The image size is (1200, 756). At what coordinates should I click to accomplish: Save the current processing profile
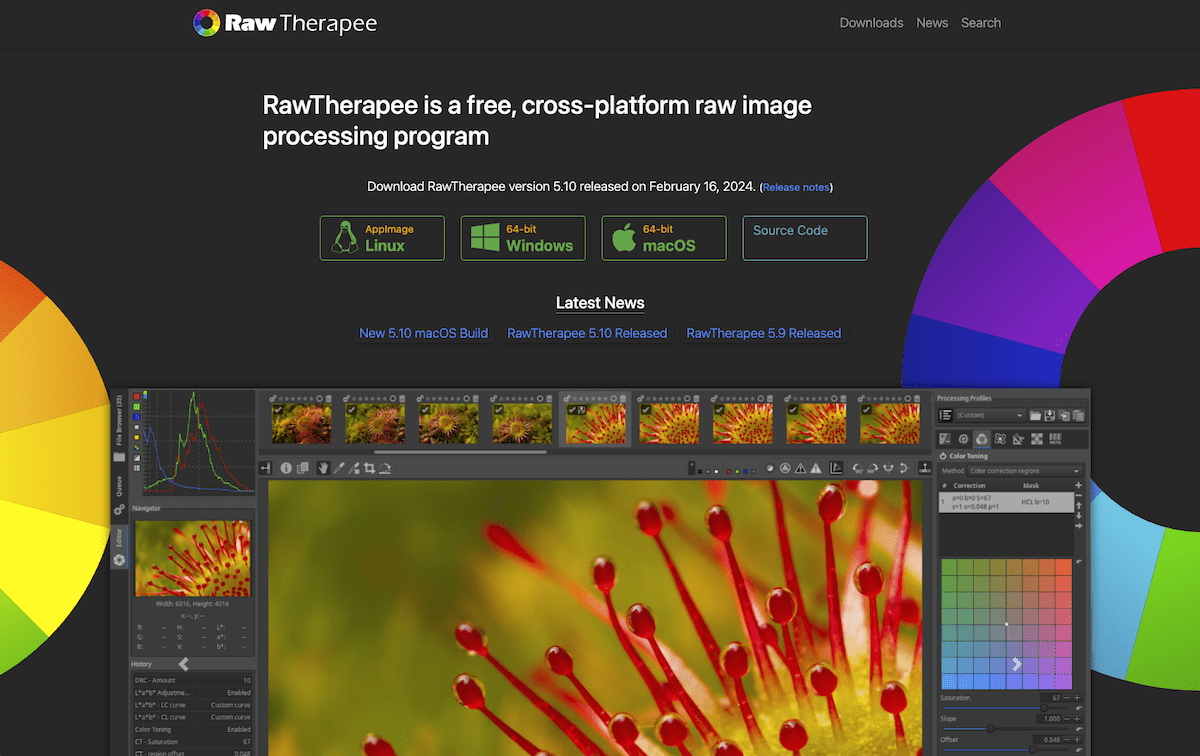pos(1050,415)
